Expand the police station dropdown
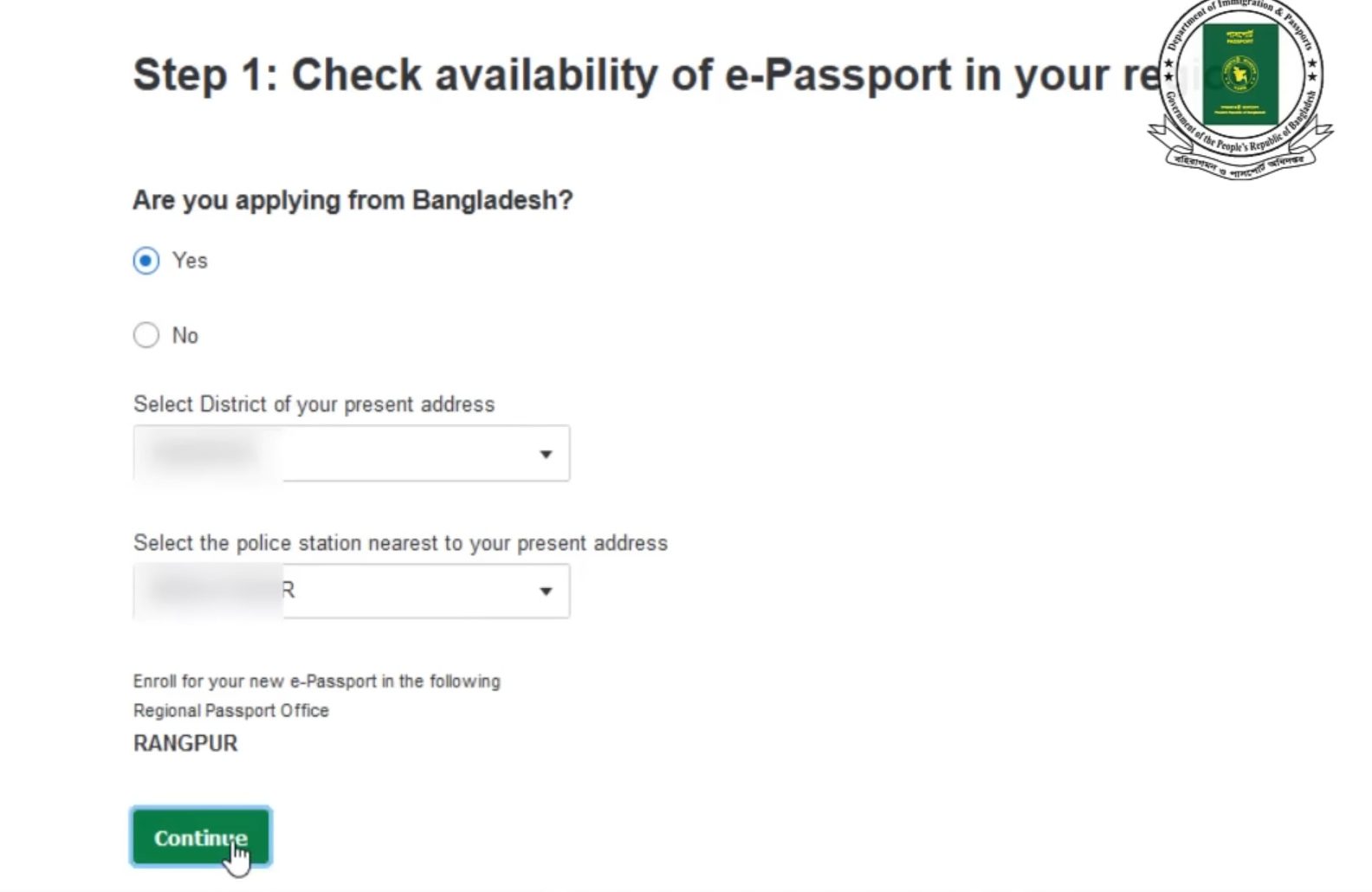The height and width of the screenshot is (892, 1372). (x=351, y=591)
